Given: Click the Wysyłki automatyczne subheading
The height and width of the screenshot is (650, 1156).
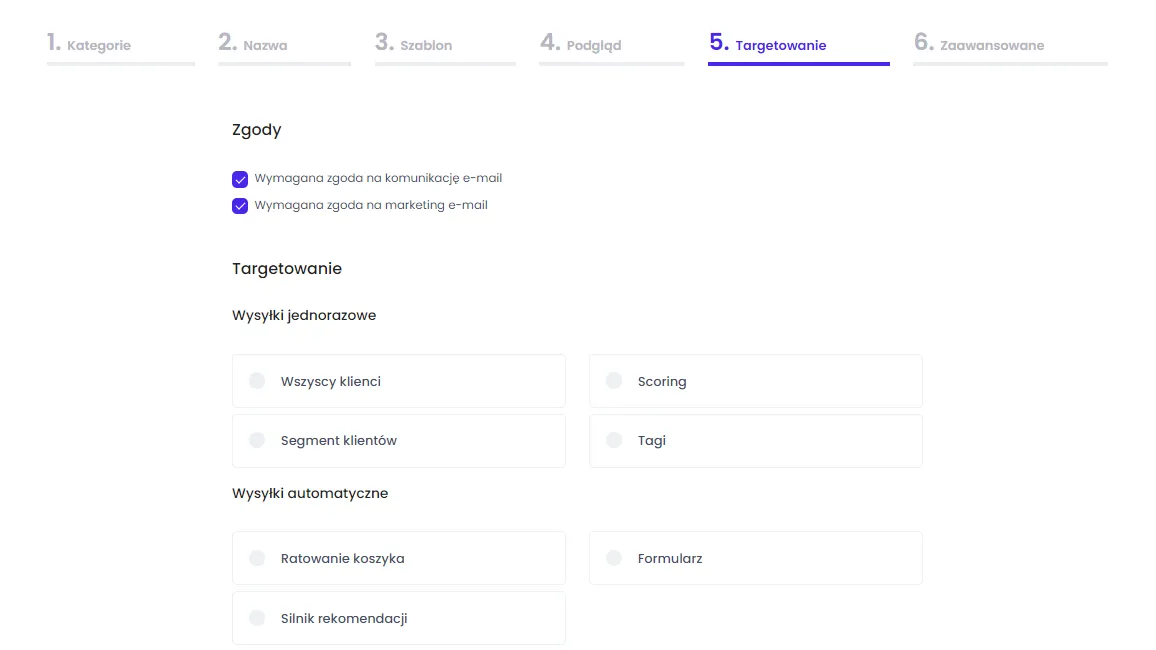Looking at the screenshot, I should point(310,493).
